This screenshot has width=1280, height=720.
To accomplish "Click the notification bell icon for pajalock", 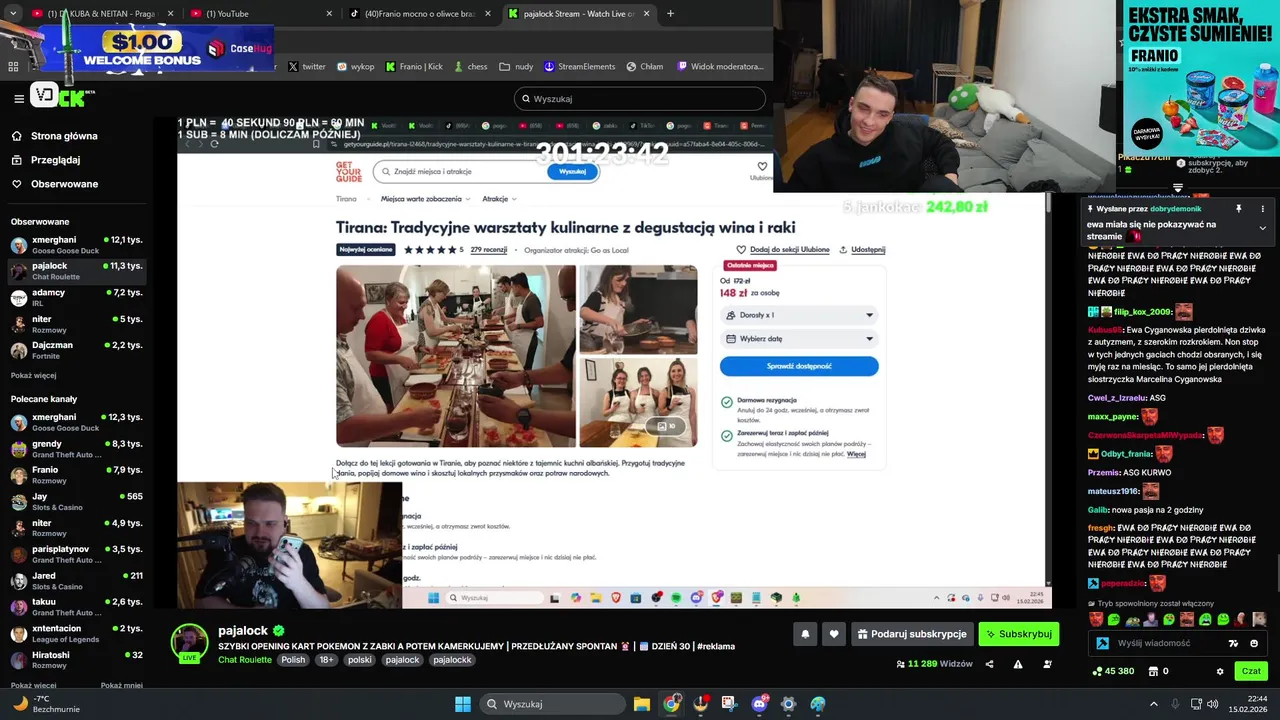I will (805, 634).
